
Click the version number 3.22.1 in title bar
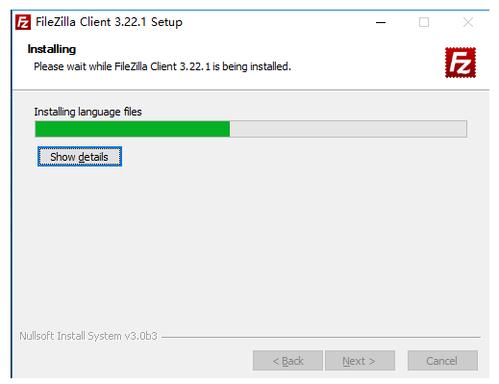tap(130, 22)
